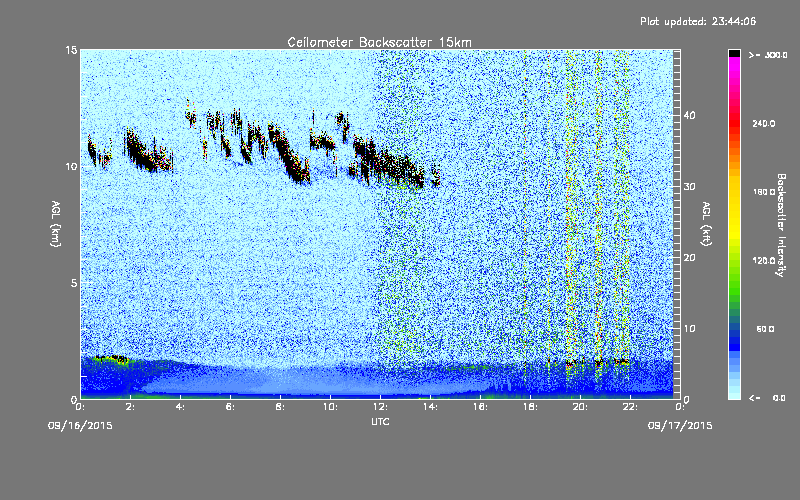Click the red band of the colorbar

(734, 122)
